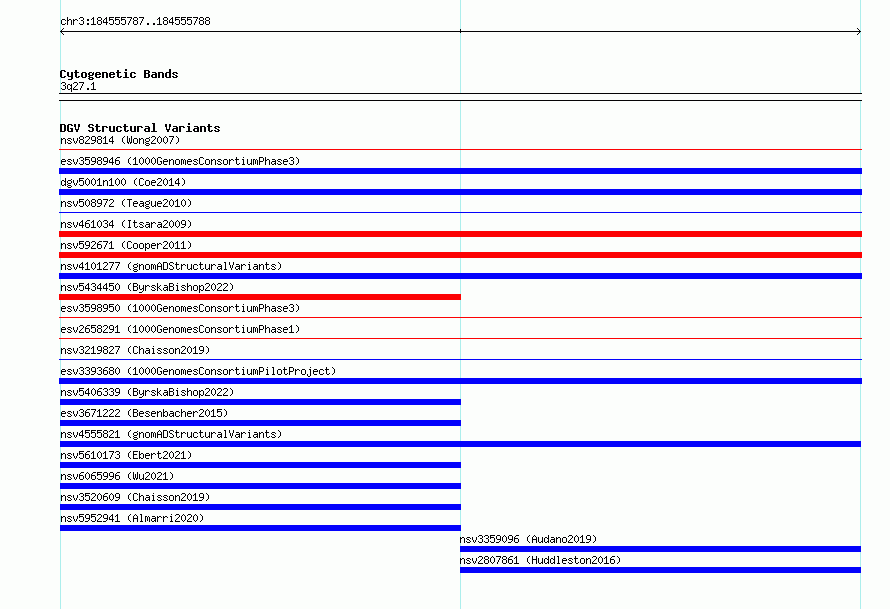The height and width of the screenshot is (609, 890).
Task: Open variant nsv4555821 (gnomADStructuralVariants) label
Action: pos(171,434)
